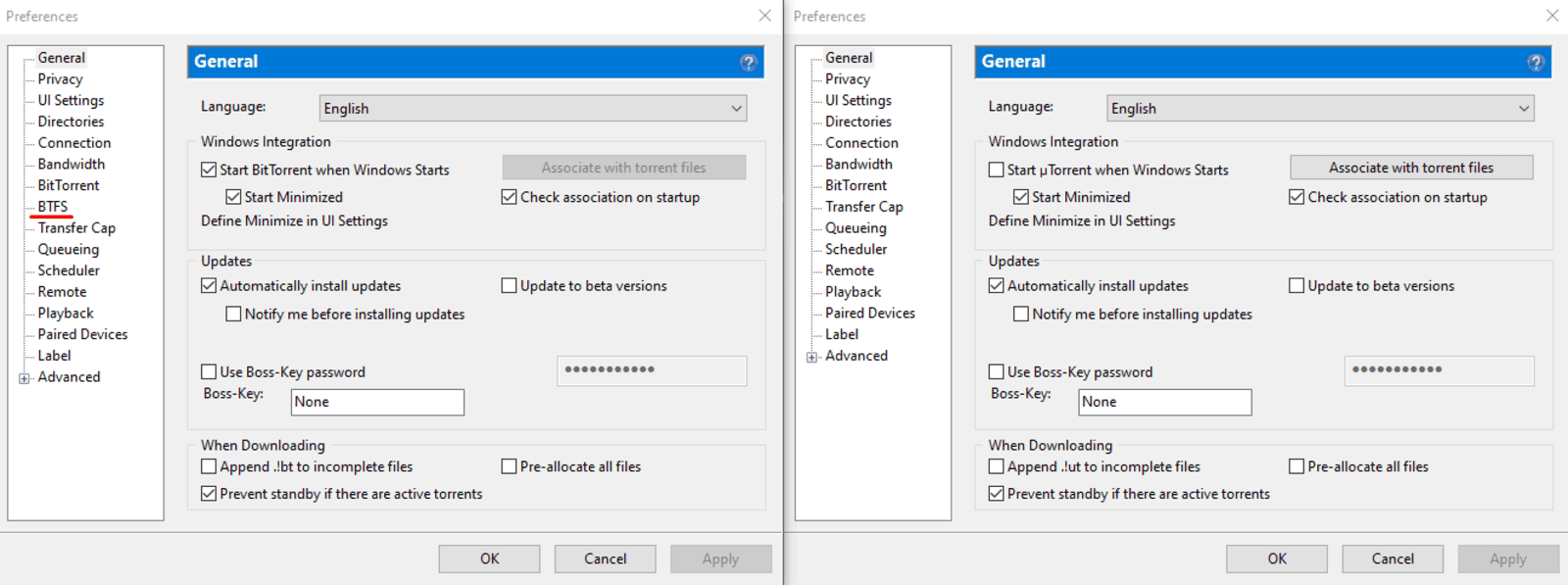Open Paired Devices in BitTorrent tree

[x=82, y=334]
